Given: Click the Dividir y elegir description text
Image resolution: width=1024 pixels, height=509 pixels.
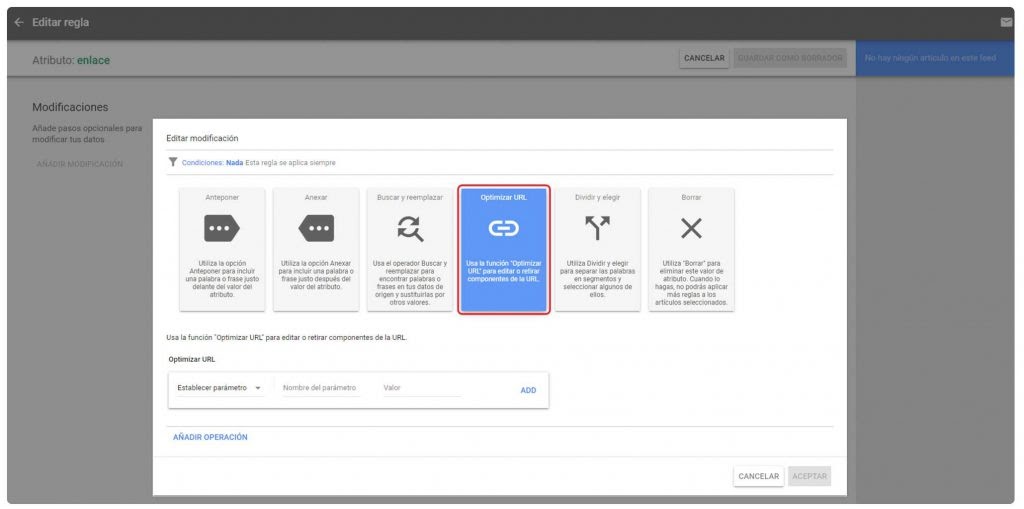Looking at the screenshot, I should (598, 279).
